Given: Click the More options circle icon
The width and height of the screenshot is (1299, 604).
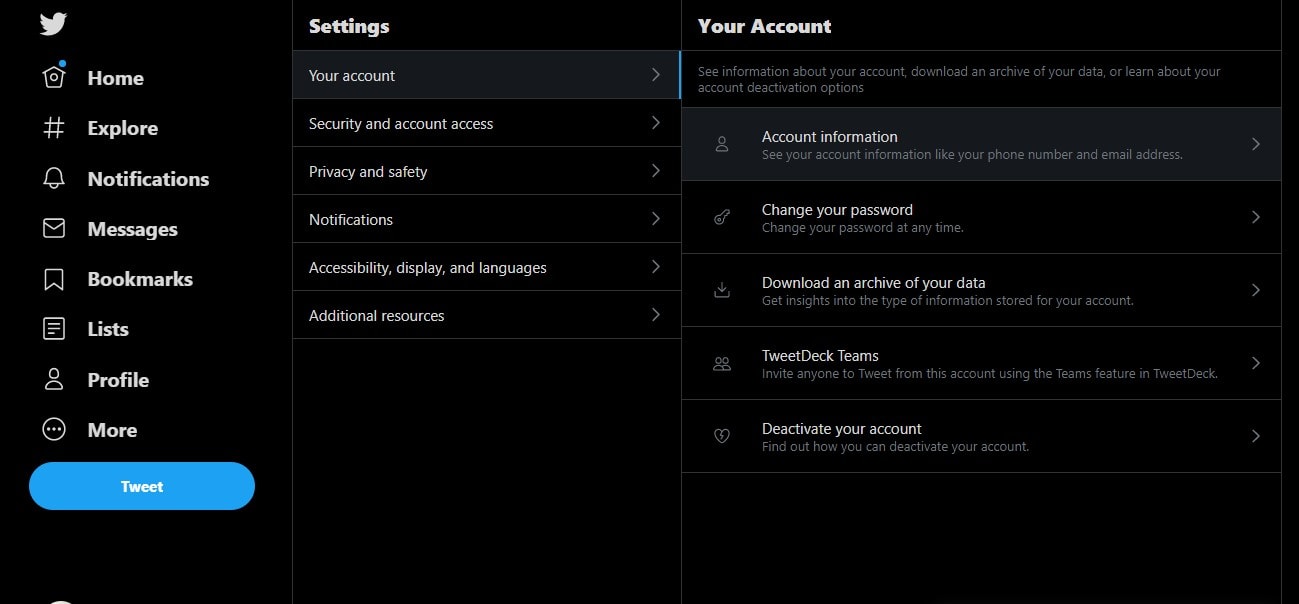Looking at the screenshot, I should [53, 429].
